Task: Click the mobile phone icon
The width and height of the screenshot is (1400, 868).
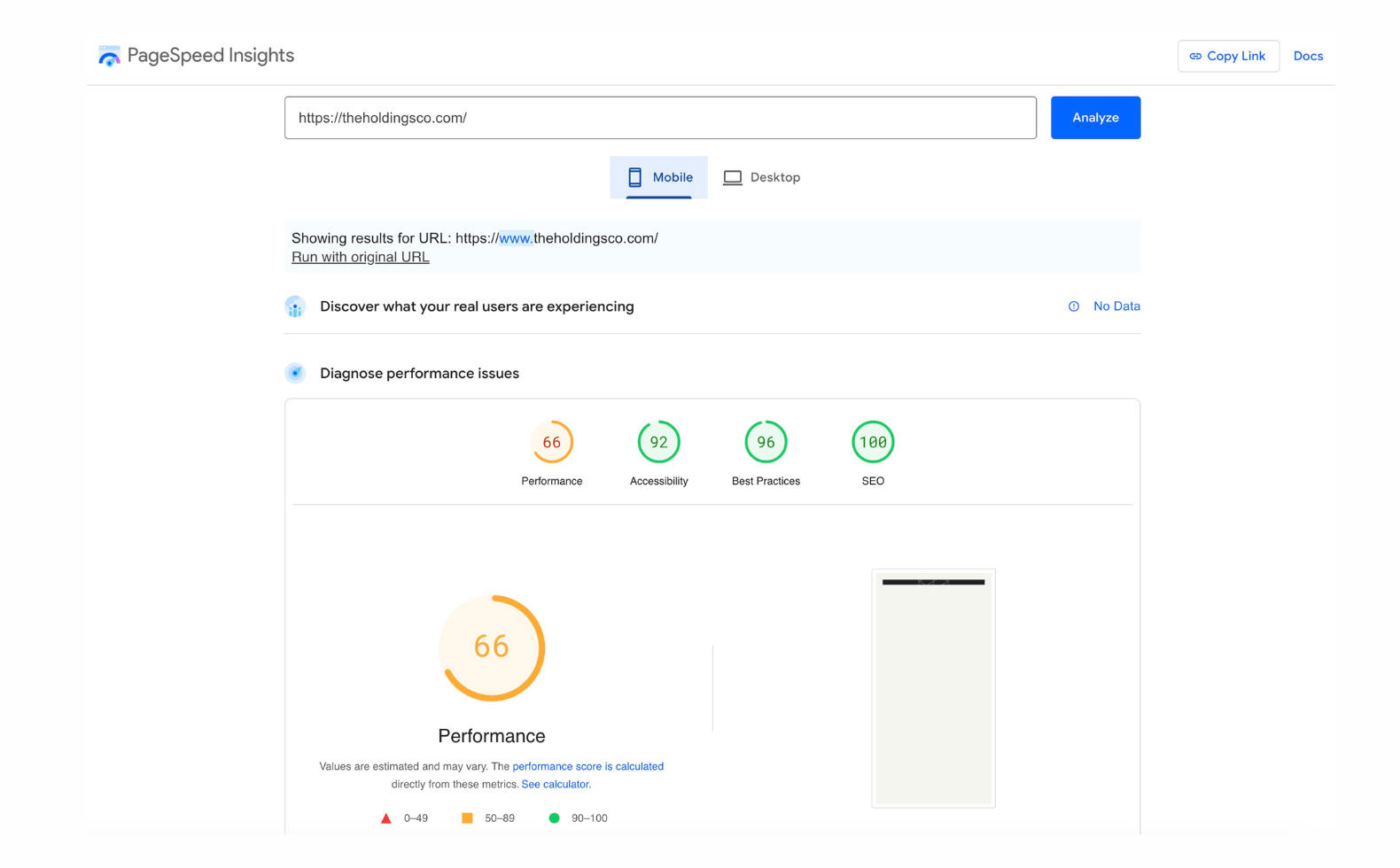Action: coord(634,177)
